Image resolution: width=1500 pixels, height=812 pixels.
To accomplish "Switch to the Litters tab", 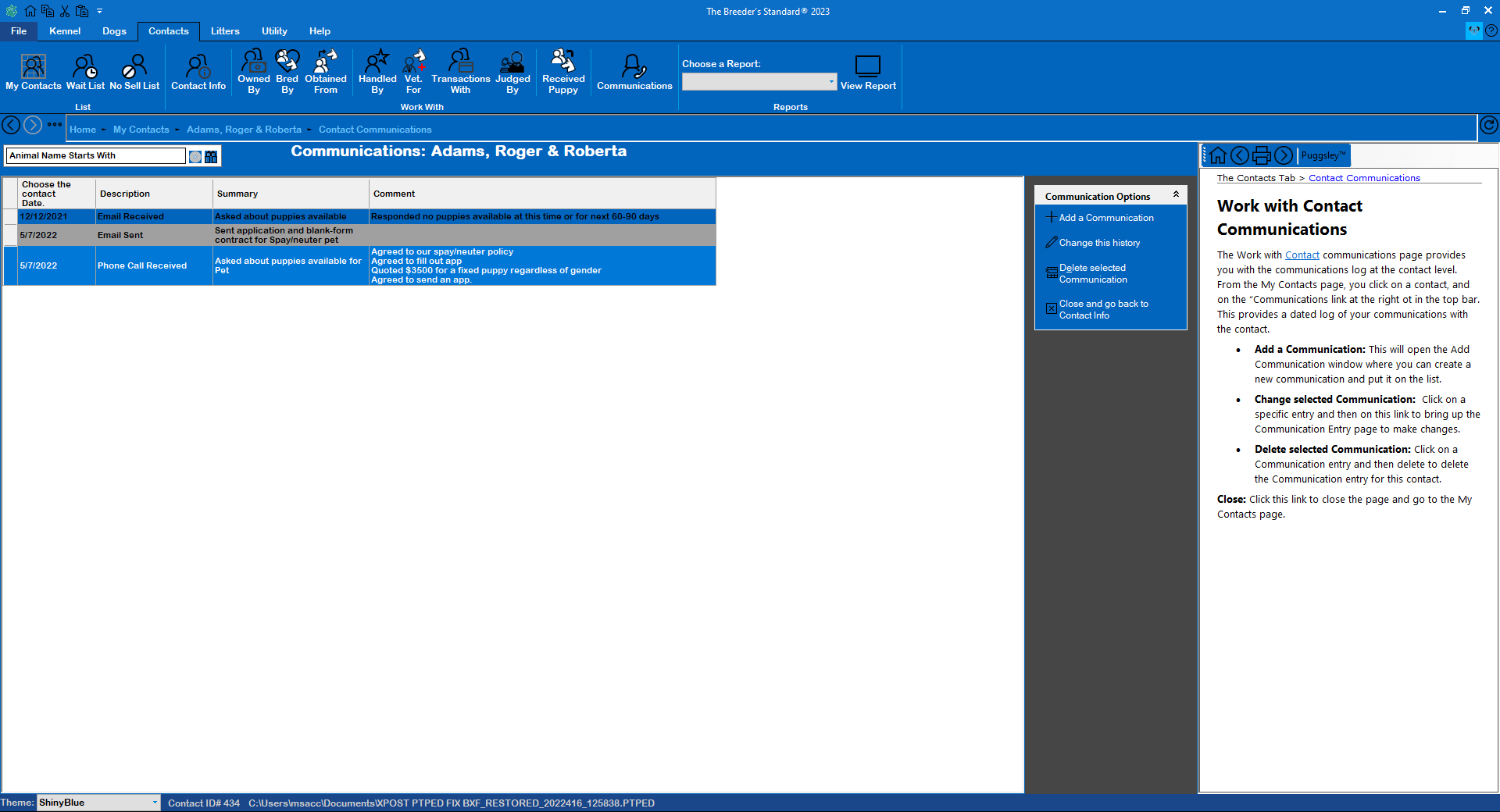I will click(x=225, y=31).
